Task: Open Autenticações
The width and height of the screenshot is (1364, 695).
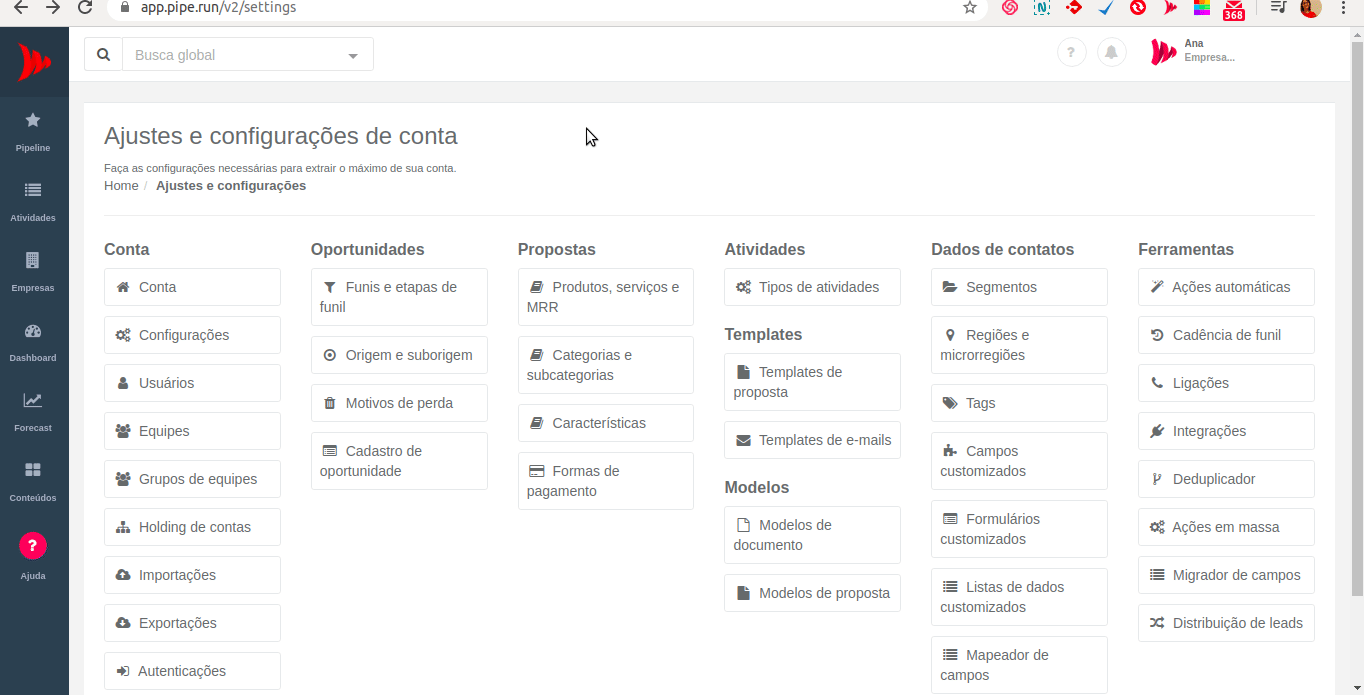Action: point(192,671)
